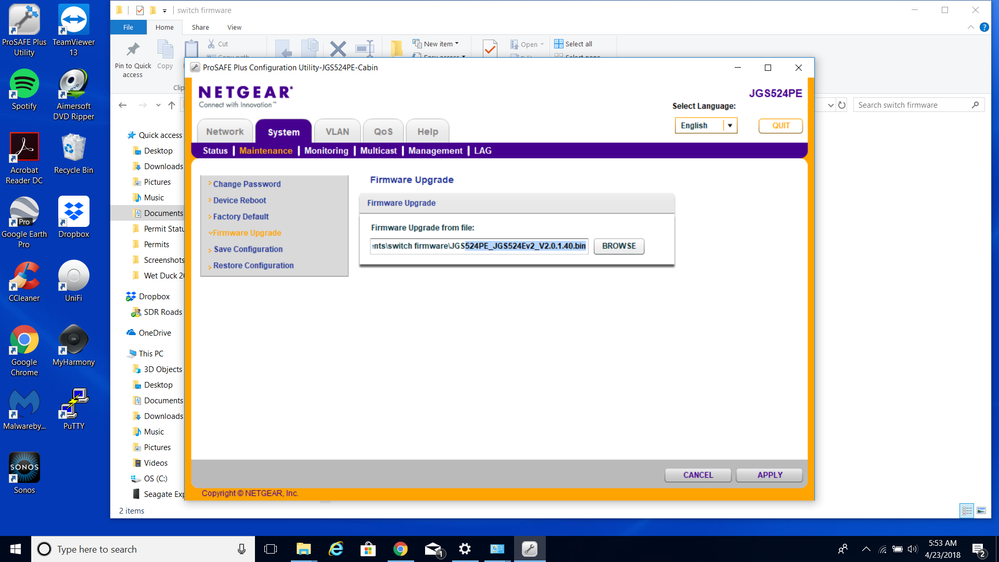
Task: Click APPLY to upgrade firmware
Action: coord(769,475)
